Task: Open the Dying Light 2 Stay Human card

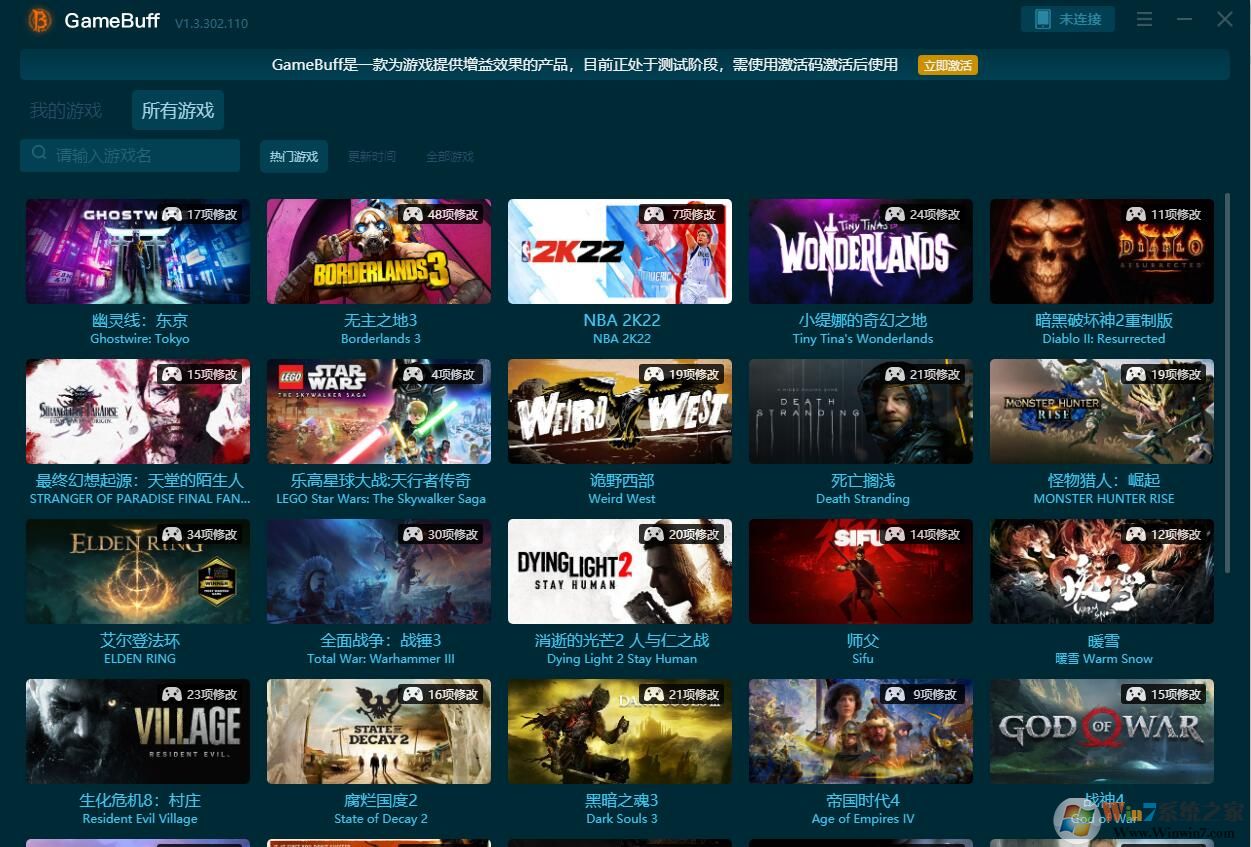Action: click(620, 571)
